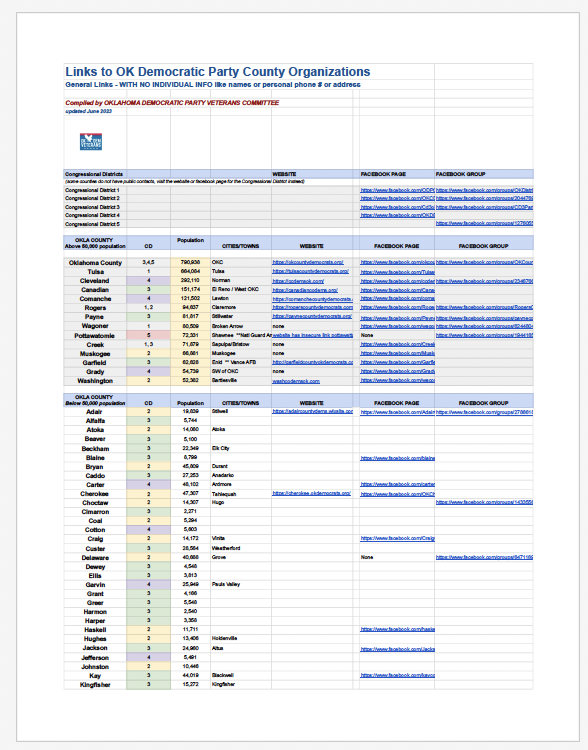This screenshot has width=588, height=750.
Task: Select the 'Beckham' county name cell
Action: (95, 449)
